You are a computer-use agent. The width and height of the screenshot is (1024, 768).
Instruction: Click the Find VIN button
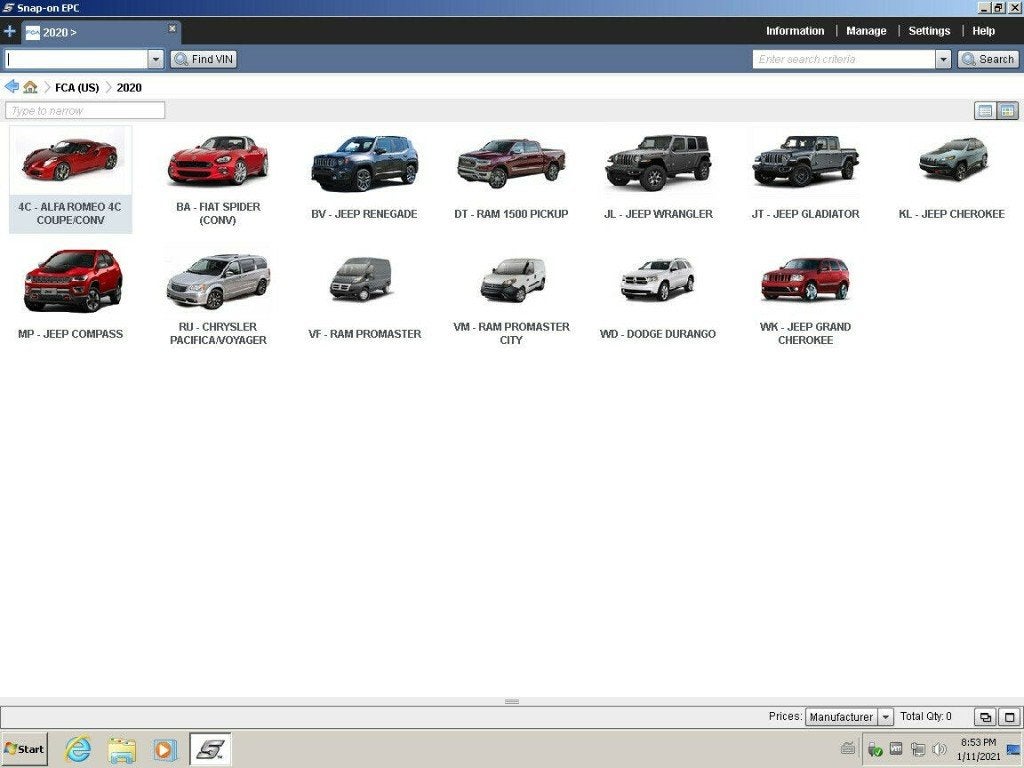click(204, 59)
